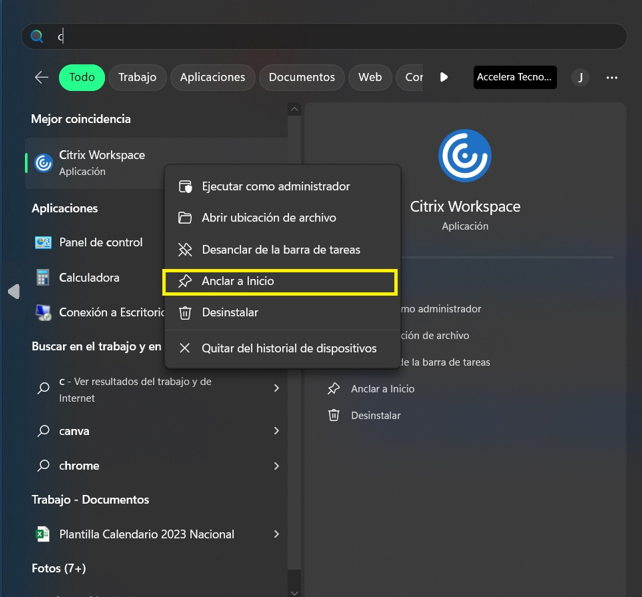Switch to the Documentos filter tab
642x597 pixels.
tap(302, 77)
